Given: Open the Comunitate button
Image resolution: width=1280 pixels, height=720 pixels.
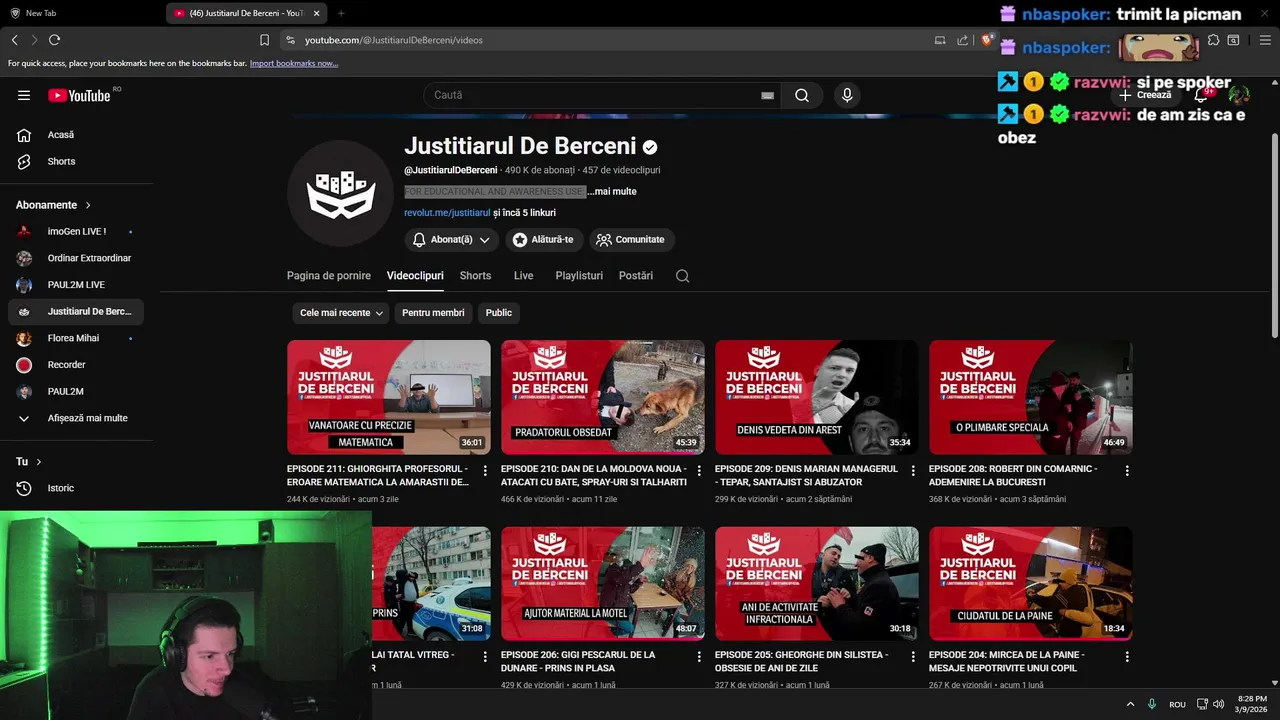Looking at the screenshot, I should (631, 240).
